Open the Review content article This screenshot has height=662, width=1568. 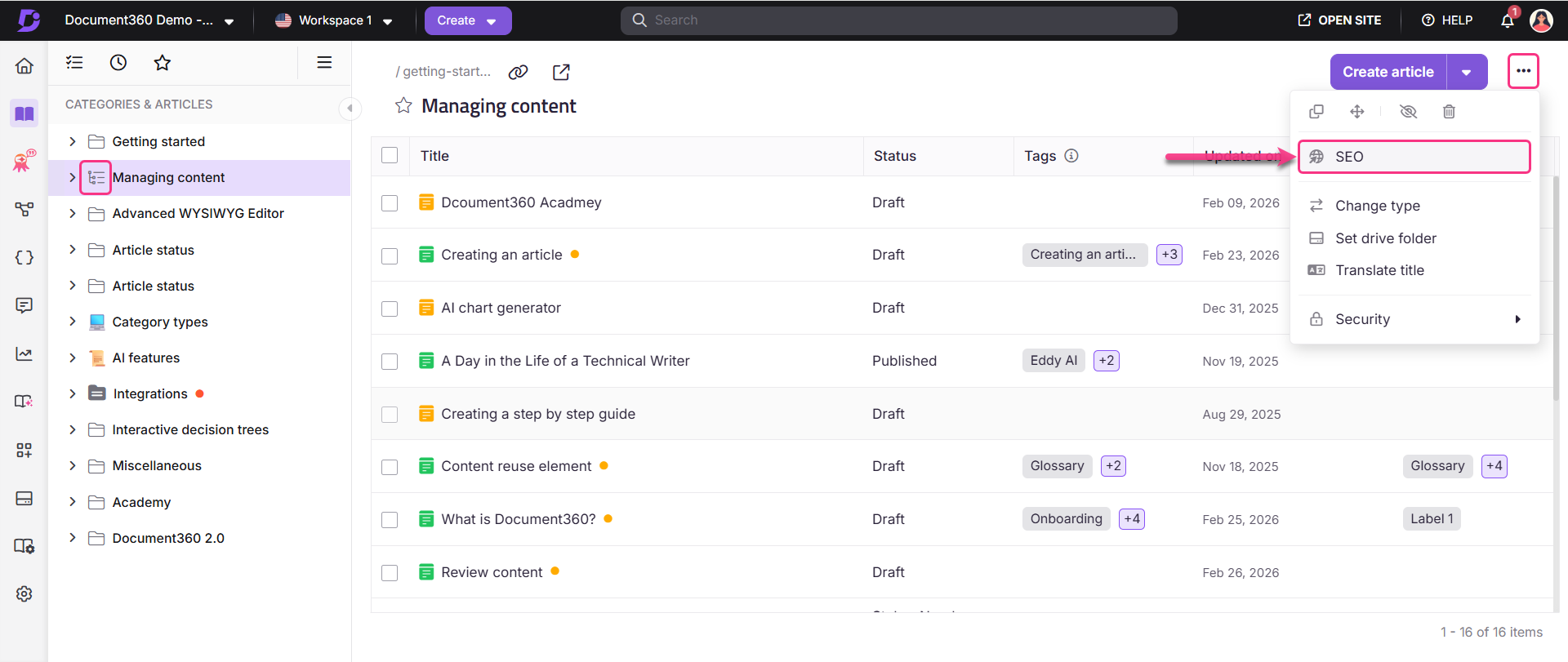coord(492,572)
